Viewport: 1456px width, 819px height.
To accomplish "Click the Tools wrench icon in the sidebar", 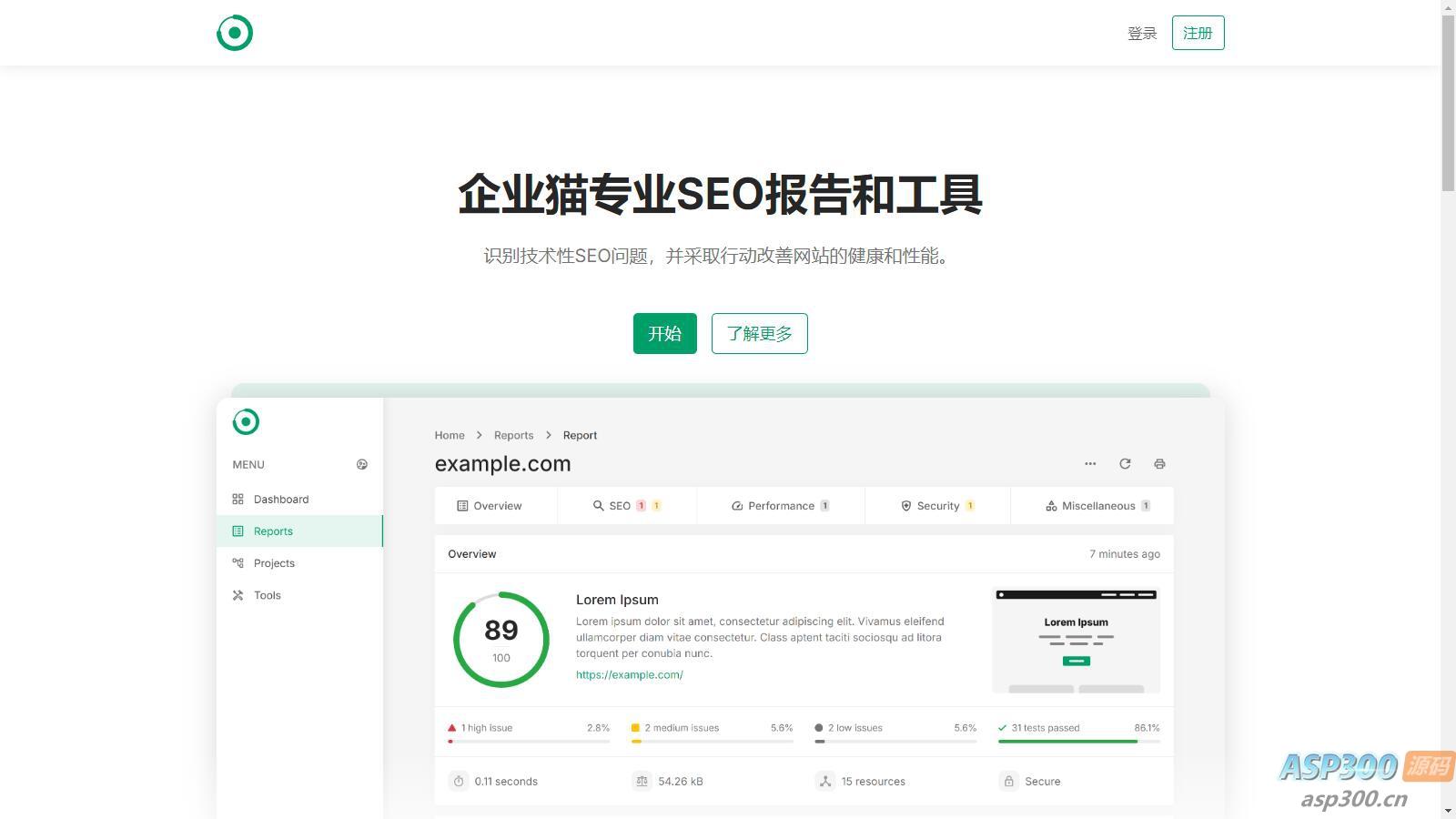I will pyautogui.click(x=238, y=595).
